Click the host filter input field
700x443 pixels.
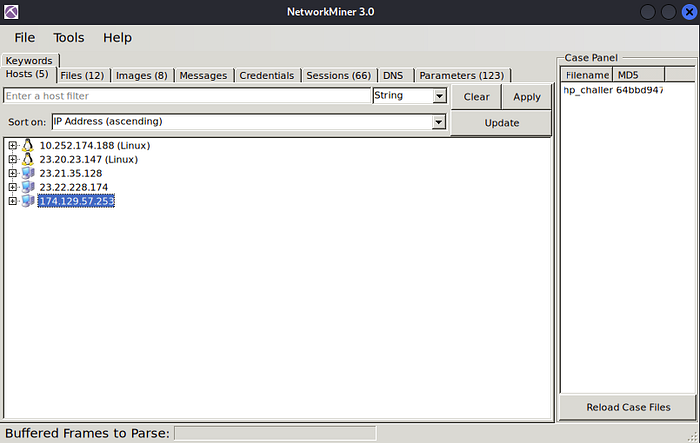coord(187,96)
